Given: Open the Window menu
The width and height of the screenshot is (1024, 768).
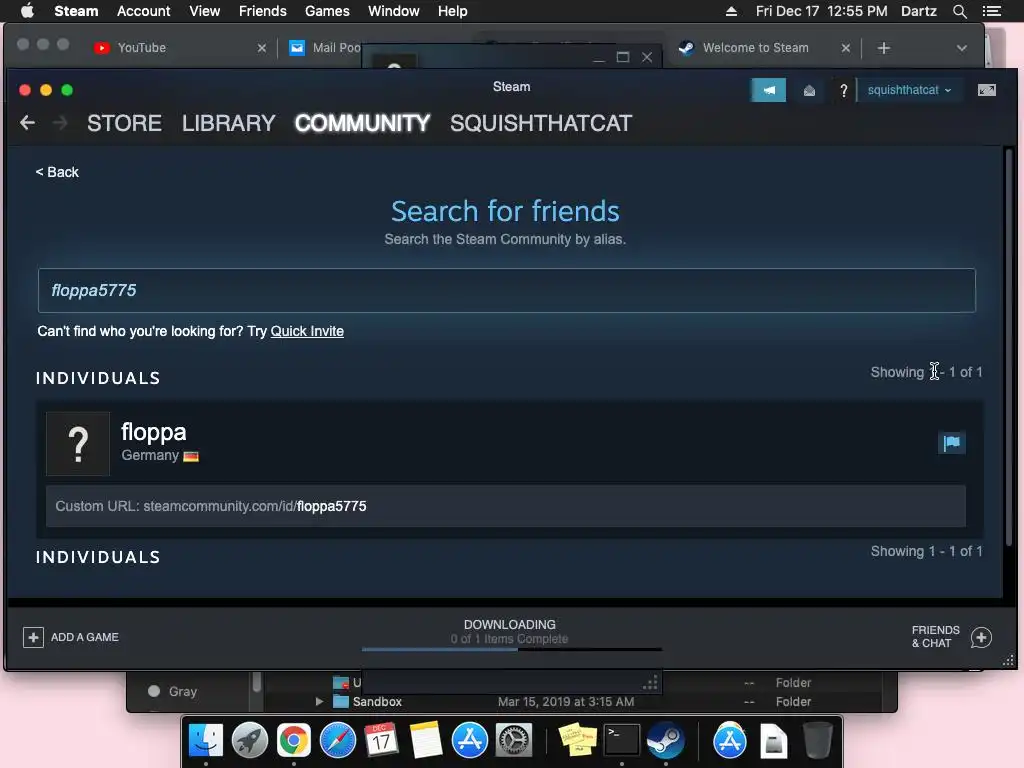Looking at the screenshot, I should tap(394, 11).
